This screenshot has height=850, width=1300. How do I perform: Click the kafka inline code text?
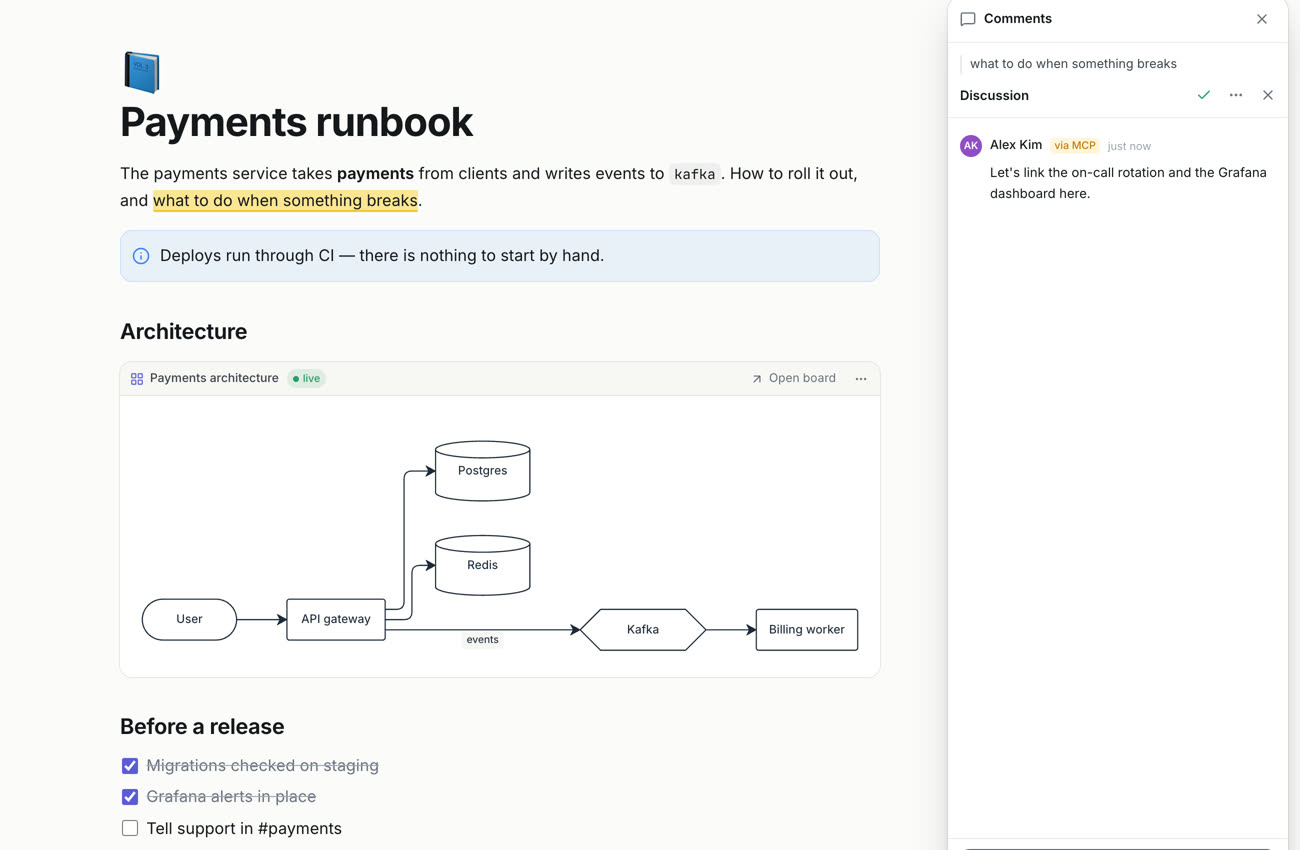point(694,174)
